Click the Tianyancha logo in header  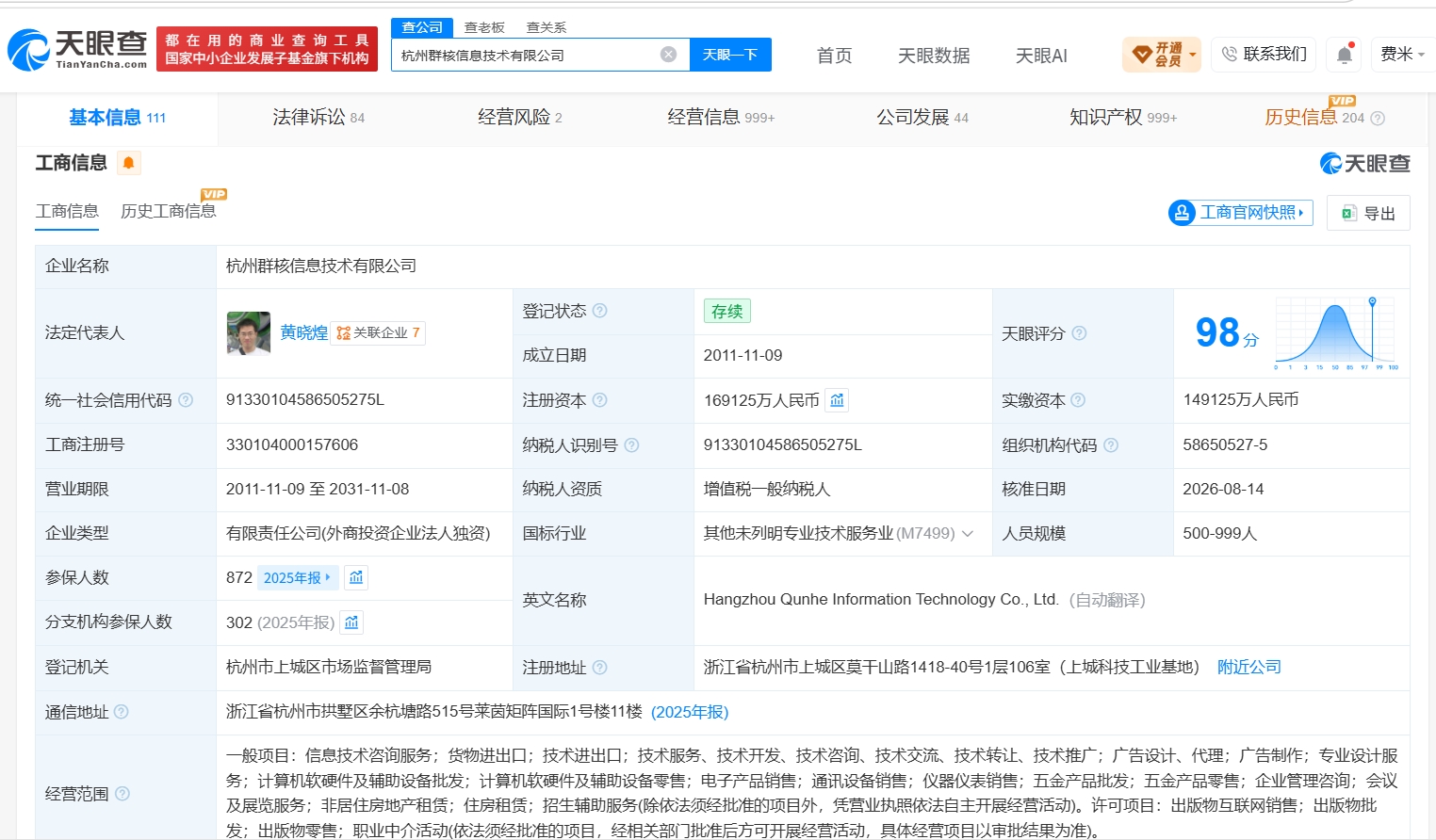tap(77, 49)
